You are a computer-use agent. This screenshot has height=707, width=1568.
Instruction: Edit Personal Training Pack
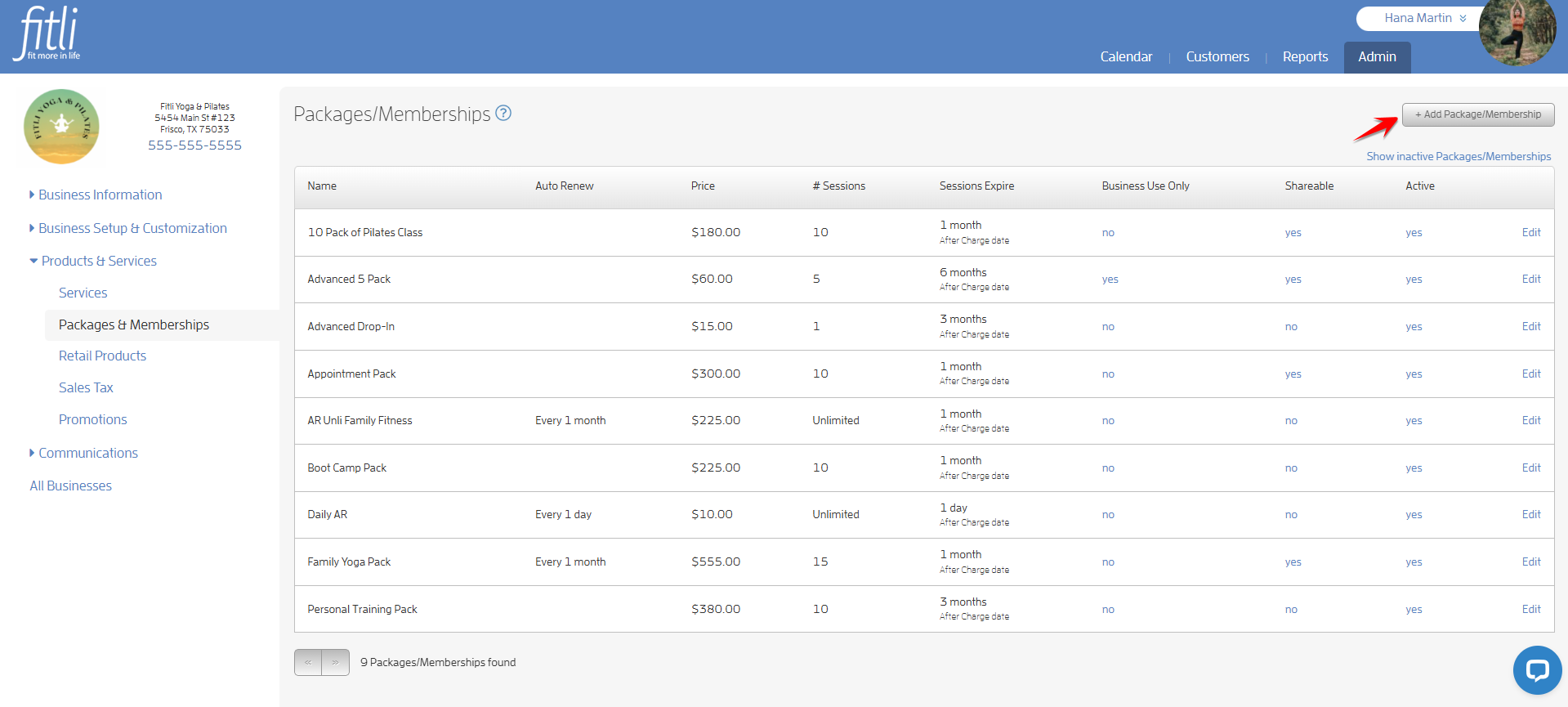pos(1531,609)
